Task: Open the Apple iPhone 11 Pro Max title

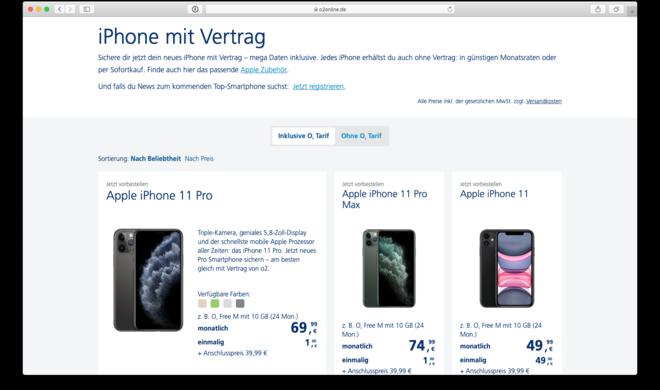Action: tap(384, 199)
